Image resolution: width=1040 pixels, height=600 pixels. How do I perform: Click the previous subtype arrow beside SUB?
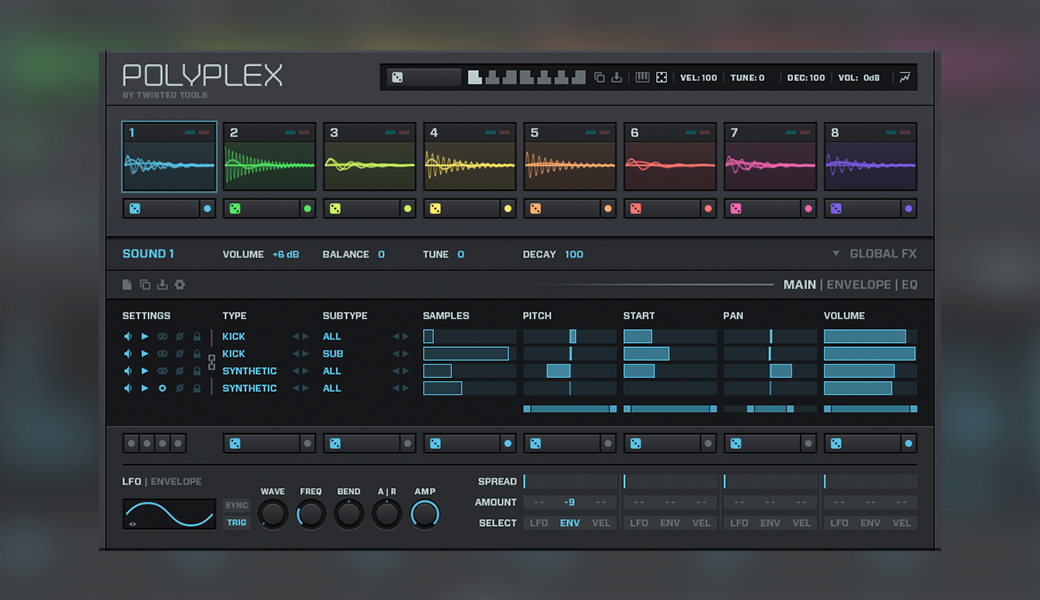(396, 354)
